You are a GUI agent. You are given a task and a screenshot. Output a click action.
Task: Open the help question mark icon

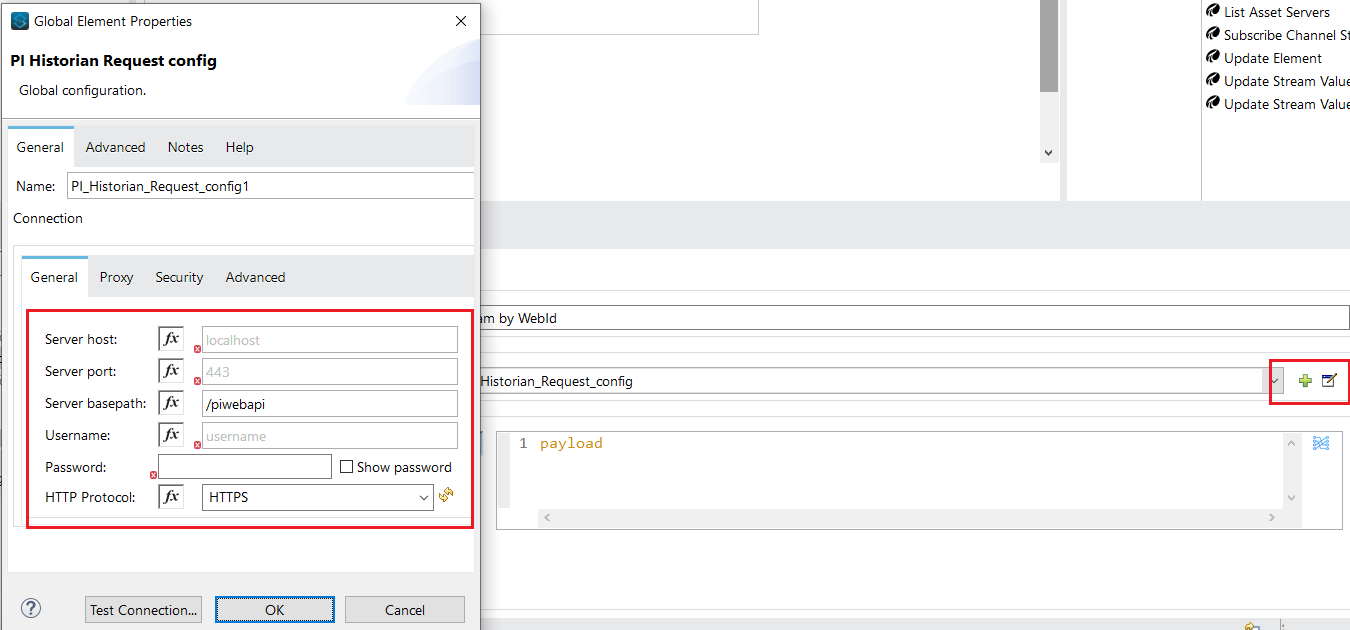30,607
